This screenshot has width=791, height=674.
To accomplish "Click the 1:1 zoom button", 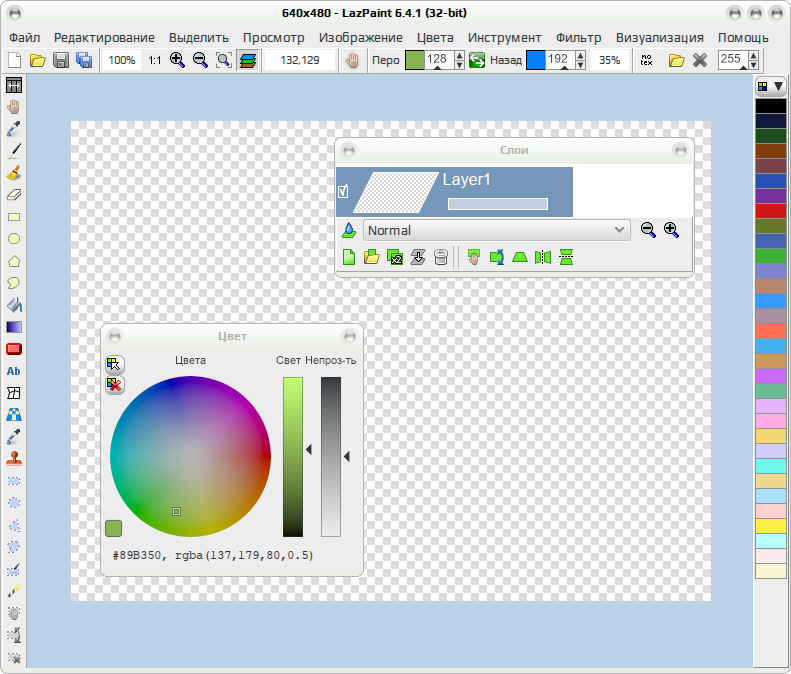I will [154, 61].
